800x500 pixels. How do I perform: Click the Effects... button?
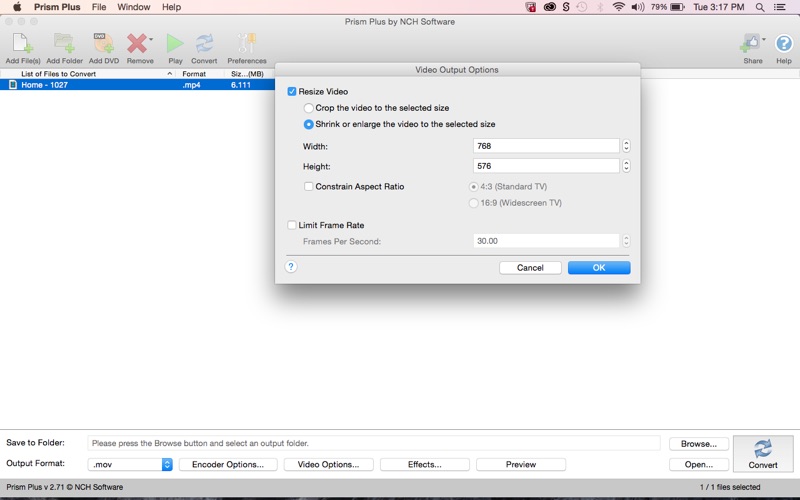click(x=424, y=464)
